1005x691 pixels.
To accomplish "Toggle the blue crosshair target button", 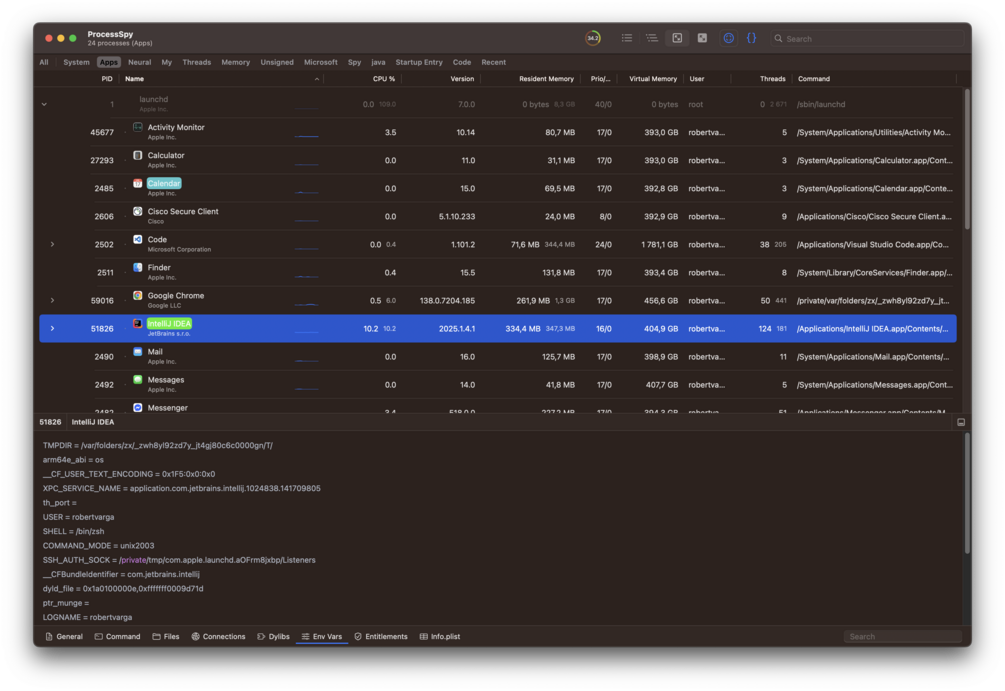I will click(729, 38).
